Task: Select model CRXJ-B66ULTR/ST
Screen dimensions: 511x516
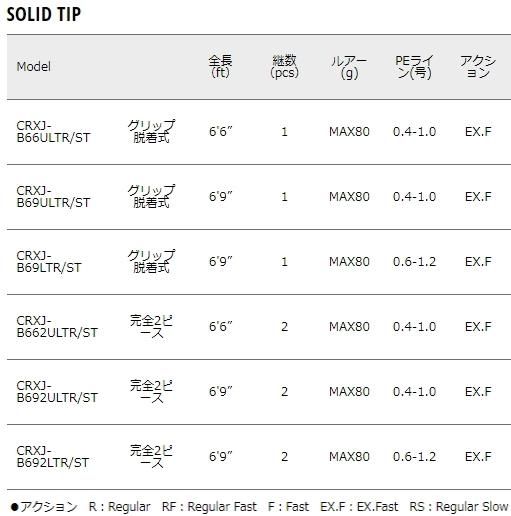Action: (53, 132)
